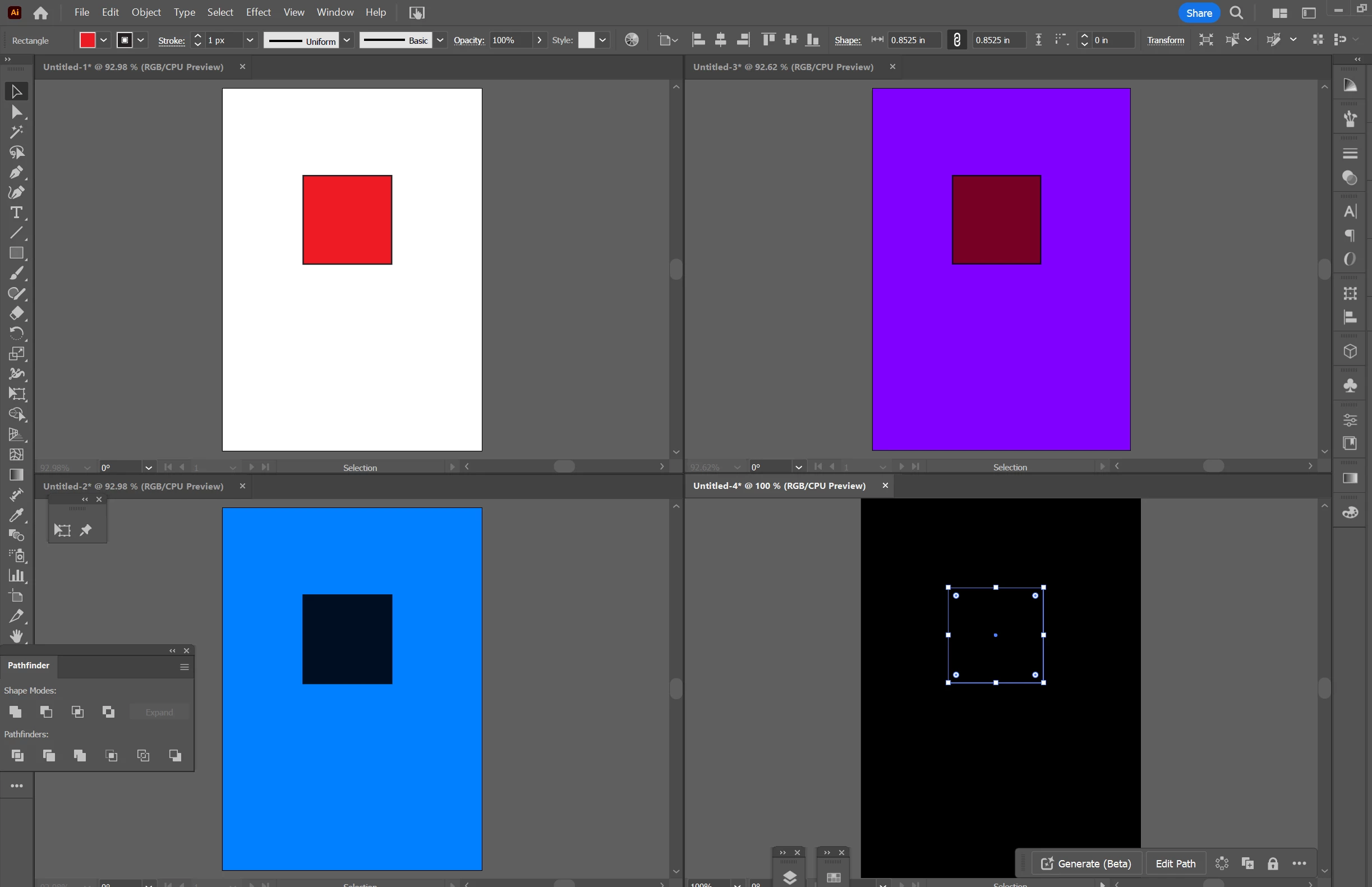Click the Share button

1199,13
